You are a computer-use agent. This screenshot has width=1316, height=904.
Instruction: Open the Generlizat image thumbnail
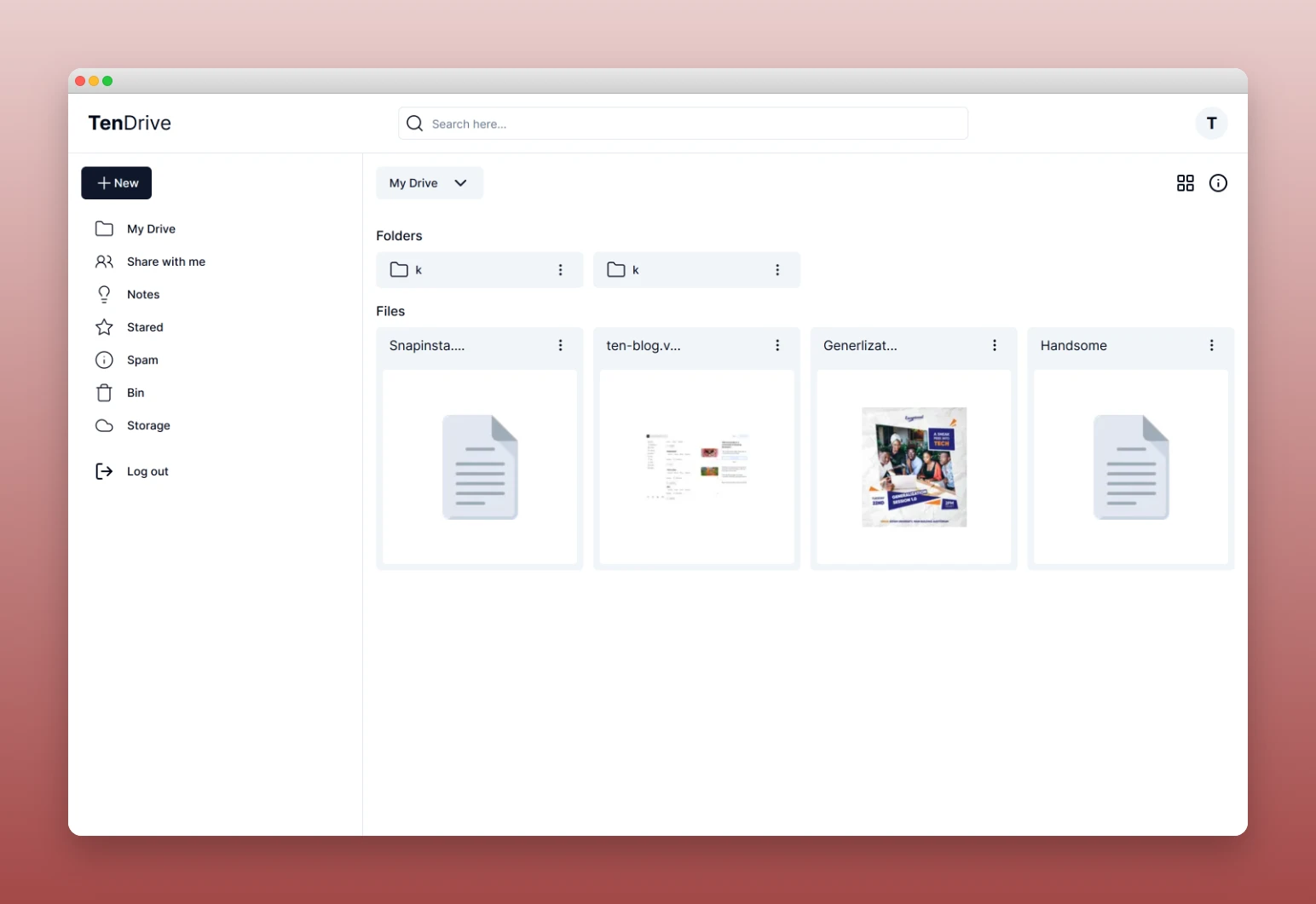pyautogui.click(x=914, y=467)
